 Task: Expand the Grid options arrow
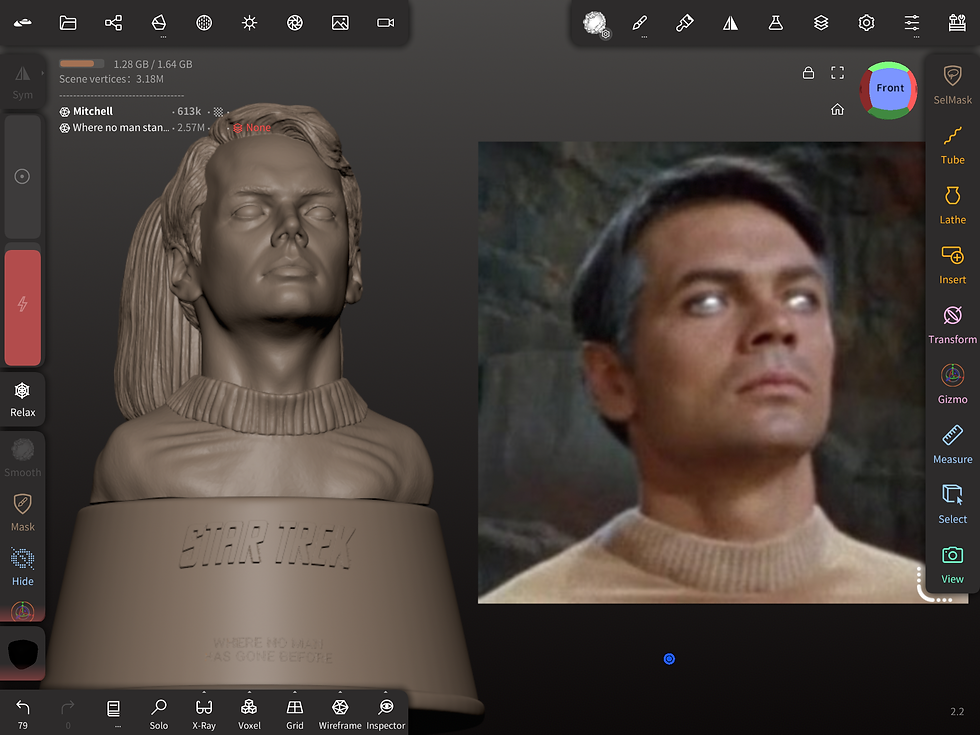[294, 692]
